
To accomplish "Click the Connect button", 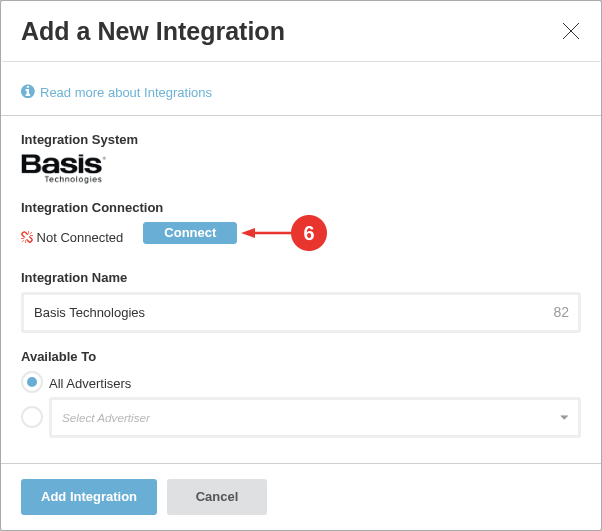I will coord(190,233).
